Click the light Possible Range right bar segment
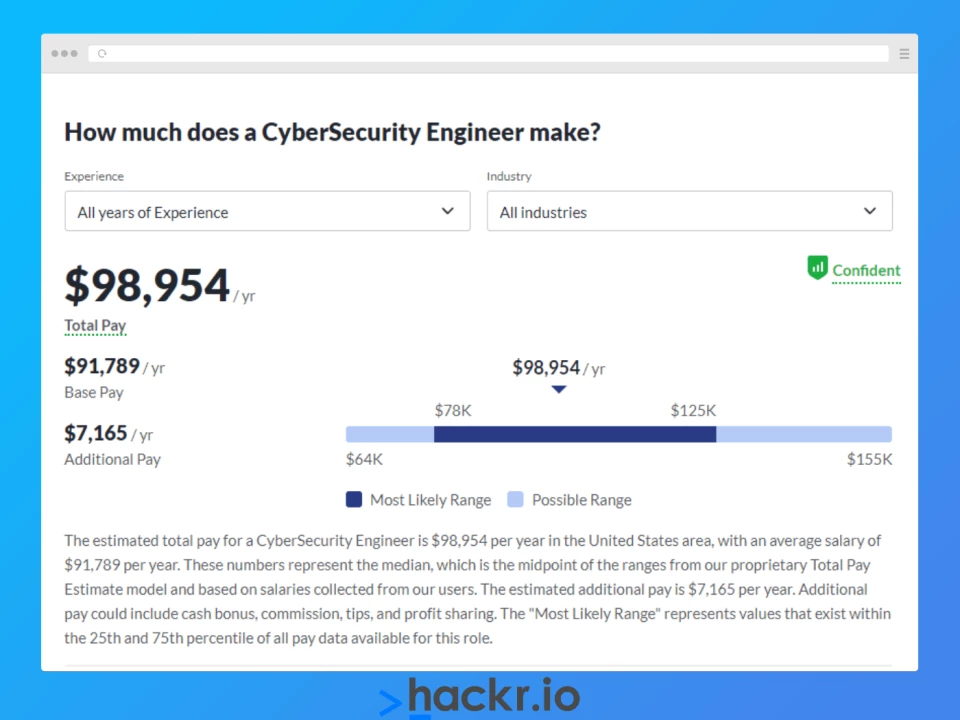 point(804,434)
